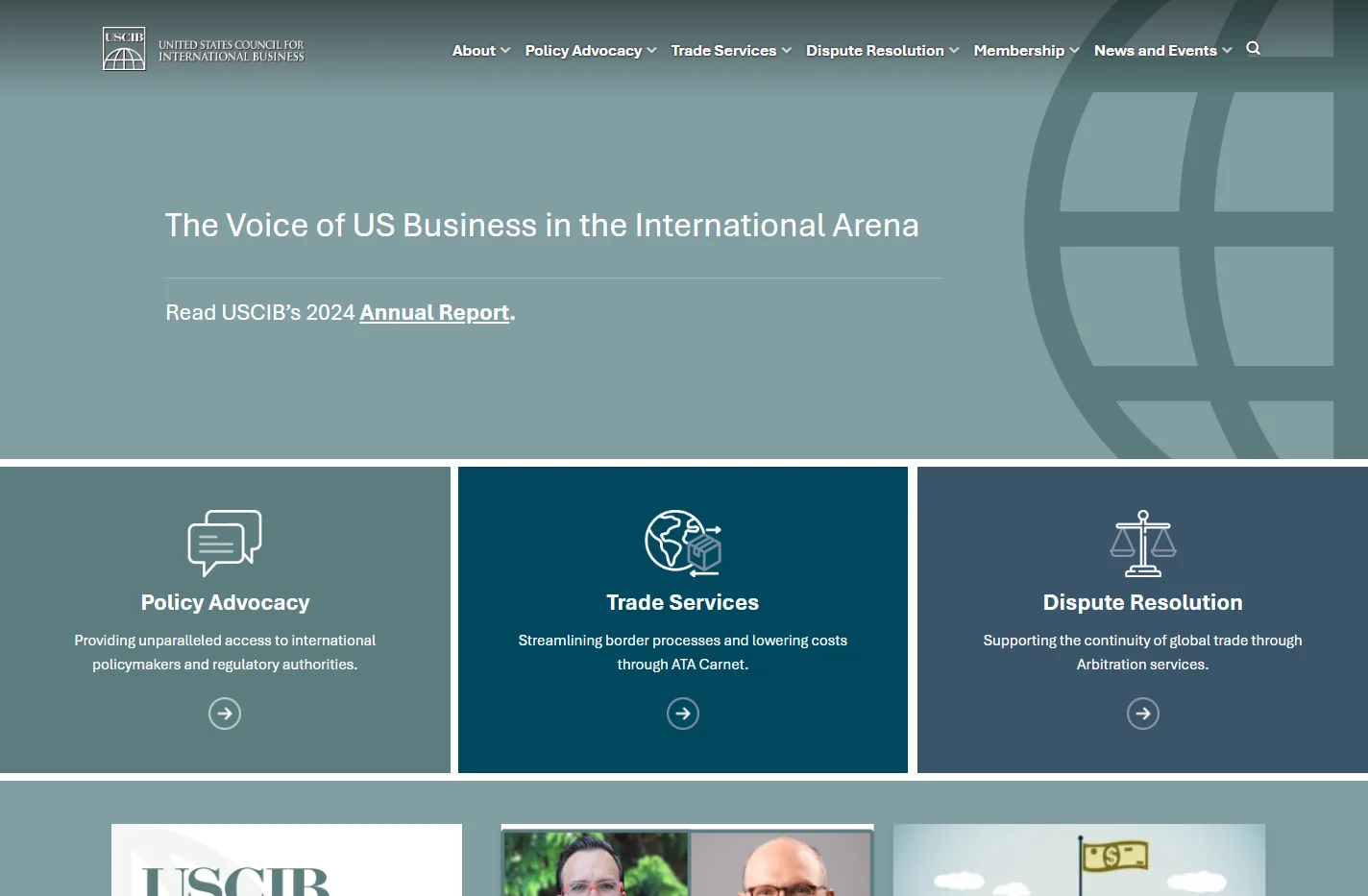Click the money flag illustration thumbnail
The width and height of the screenshot is (1368, 896).
click(x=1079, y=860)
